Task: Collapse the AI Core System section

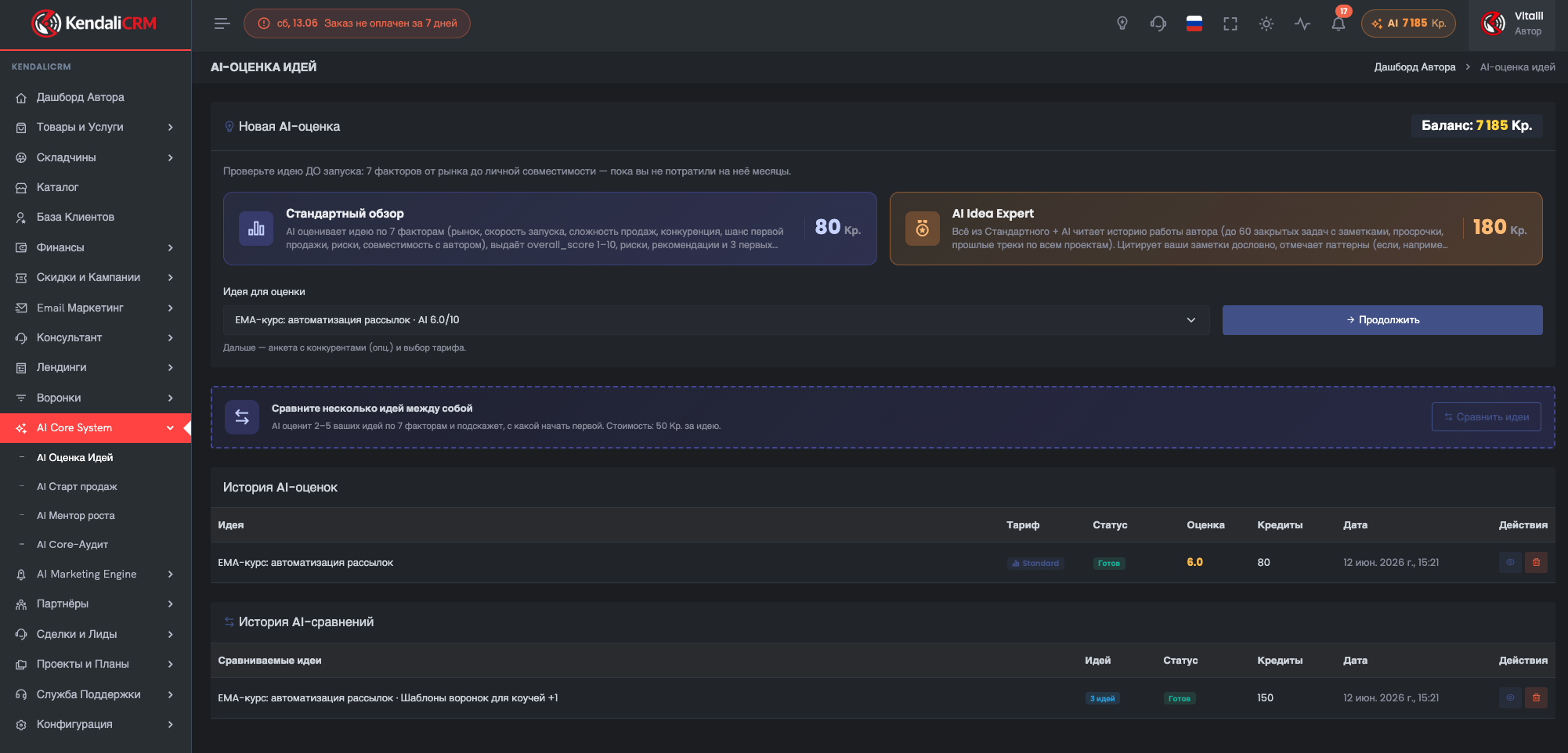Action: click(x=96, y=427)
